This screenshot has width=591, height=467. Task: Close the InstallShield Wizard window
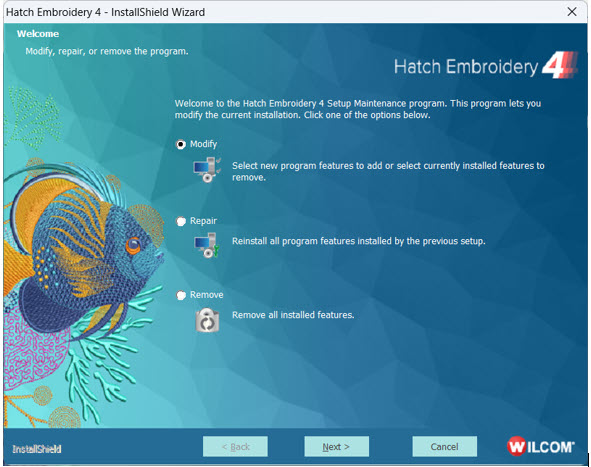coord(572,12)
